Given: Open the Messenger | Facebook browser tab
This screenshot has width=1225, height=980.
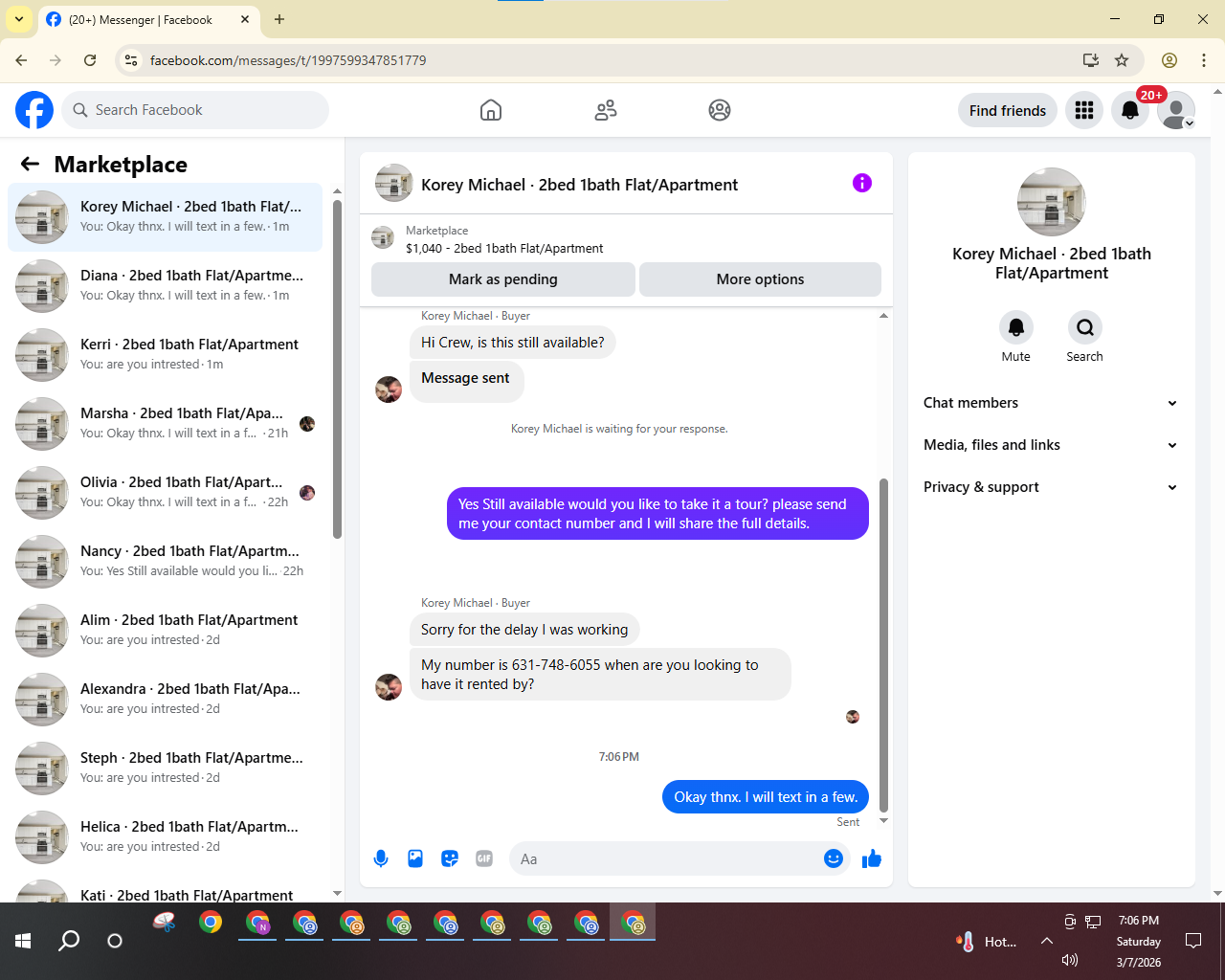Looking at the screenshot, I should tap(148, 19).
